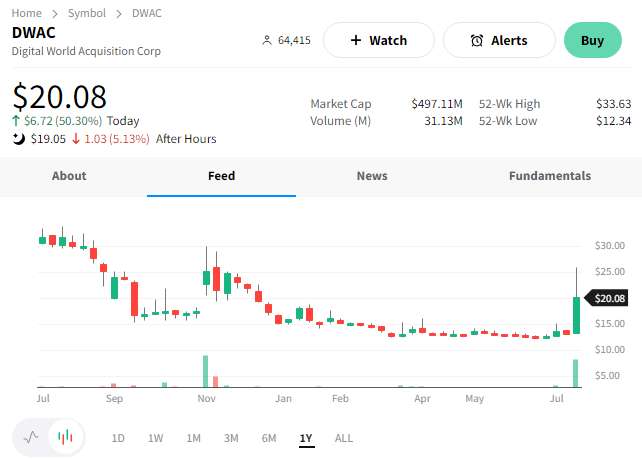
Task: Switch to the News tab
Action: click(372, 176)
